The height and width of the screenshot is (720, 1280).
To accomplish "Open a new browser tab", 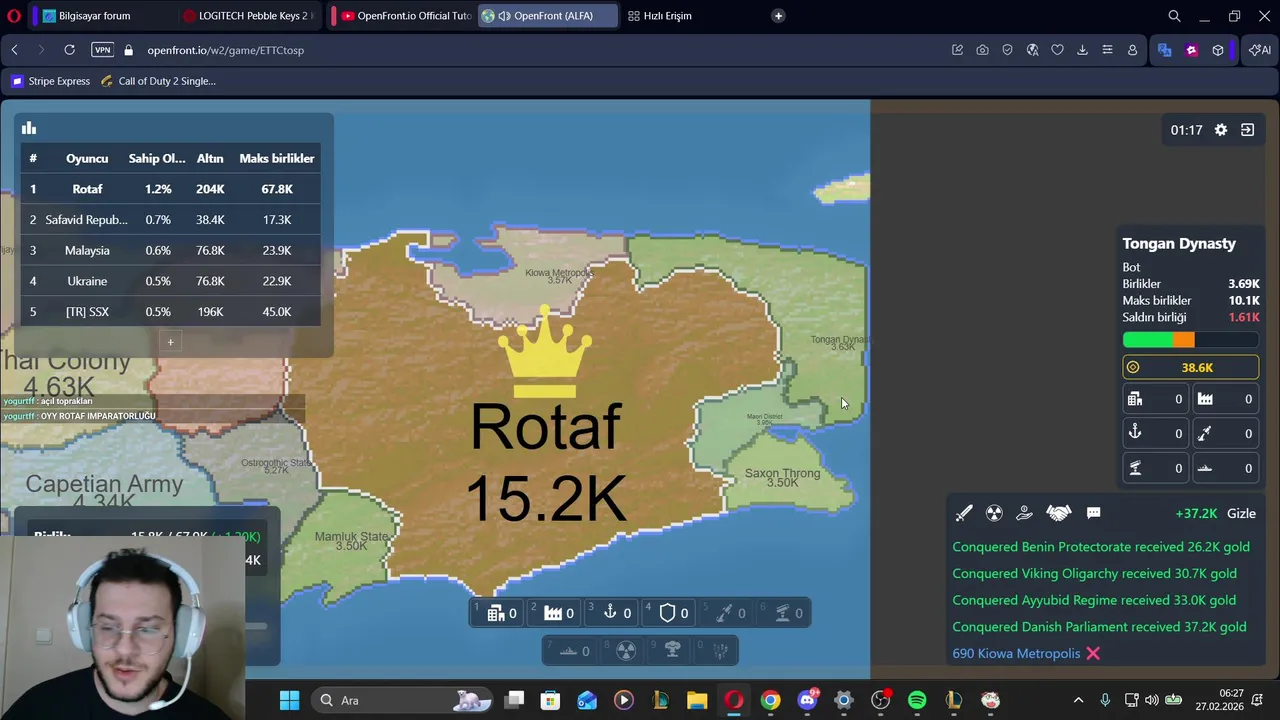I will [778, 16].
